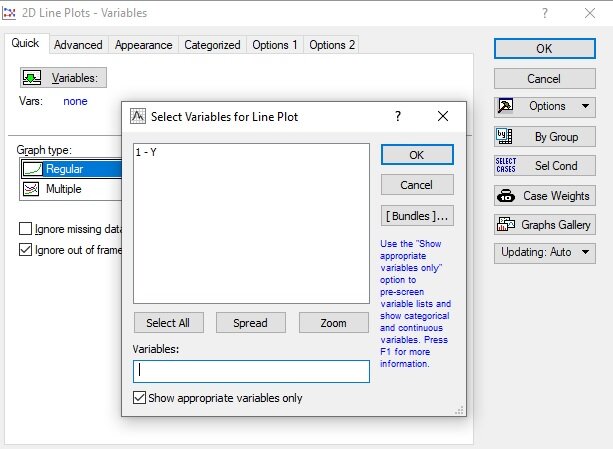
Task: Click the help question mark in Select Variables dialog
Action: (398, 116)
